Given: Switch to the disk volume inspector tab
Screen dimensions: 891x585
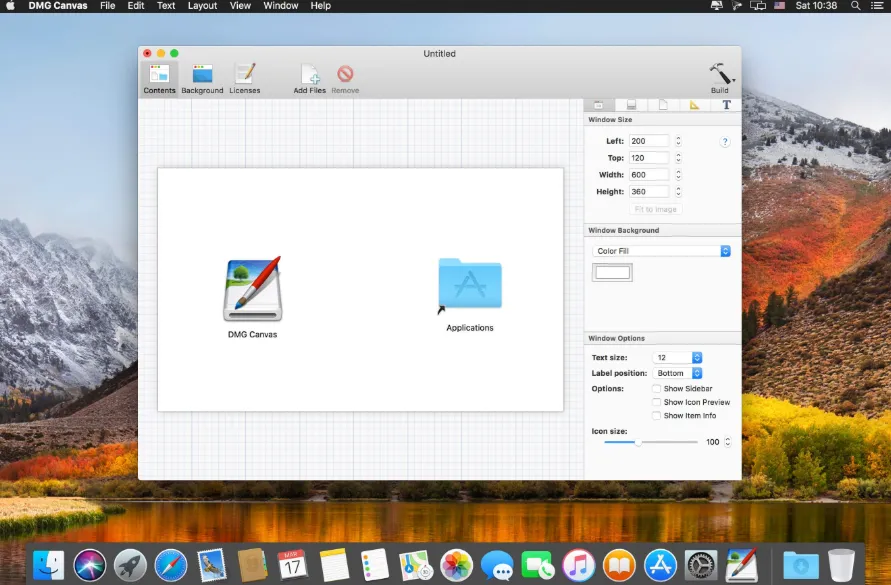Looking at the screenshot, I should point(631,105).
